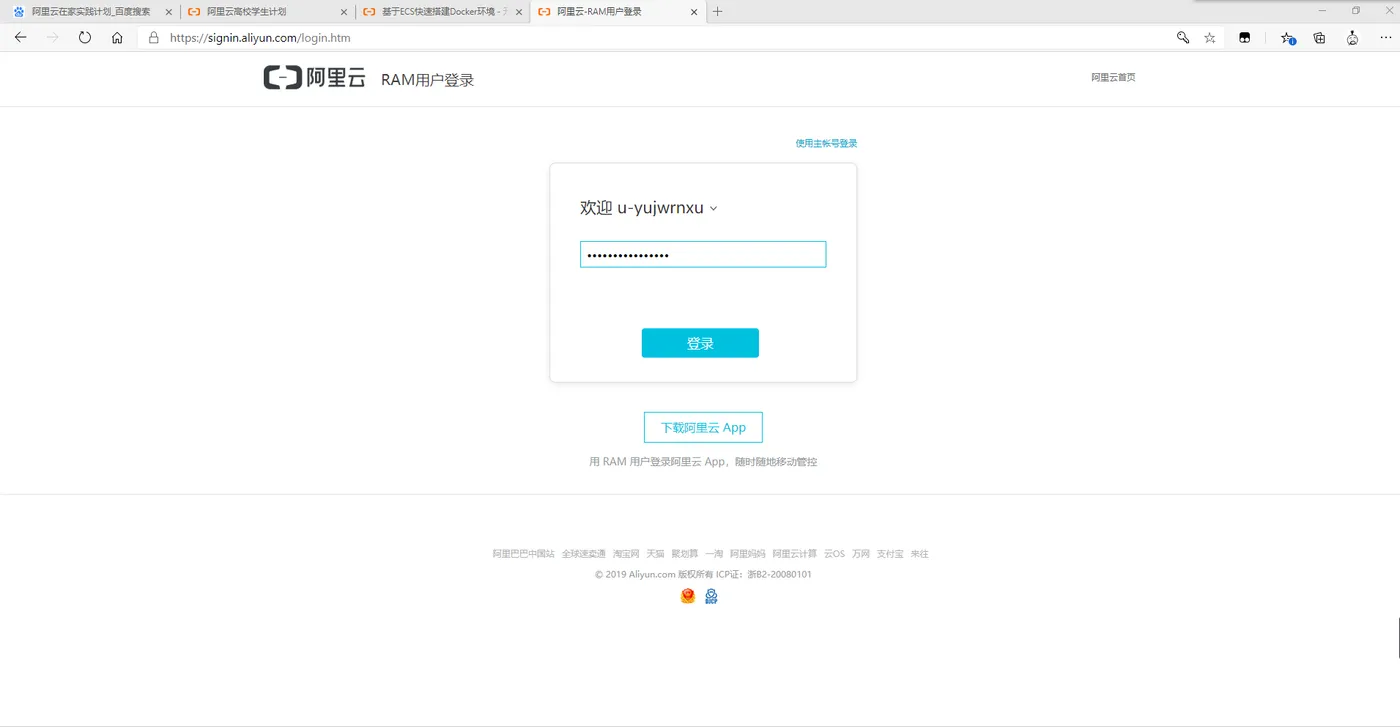Image resolution: width=1400 pixels, height=727 pixels.
Task: Click the blue ICP certification icon
Action: coord(711,596)
